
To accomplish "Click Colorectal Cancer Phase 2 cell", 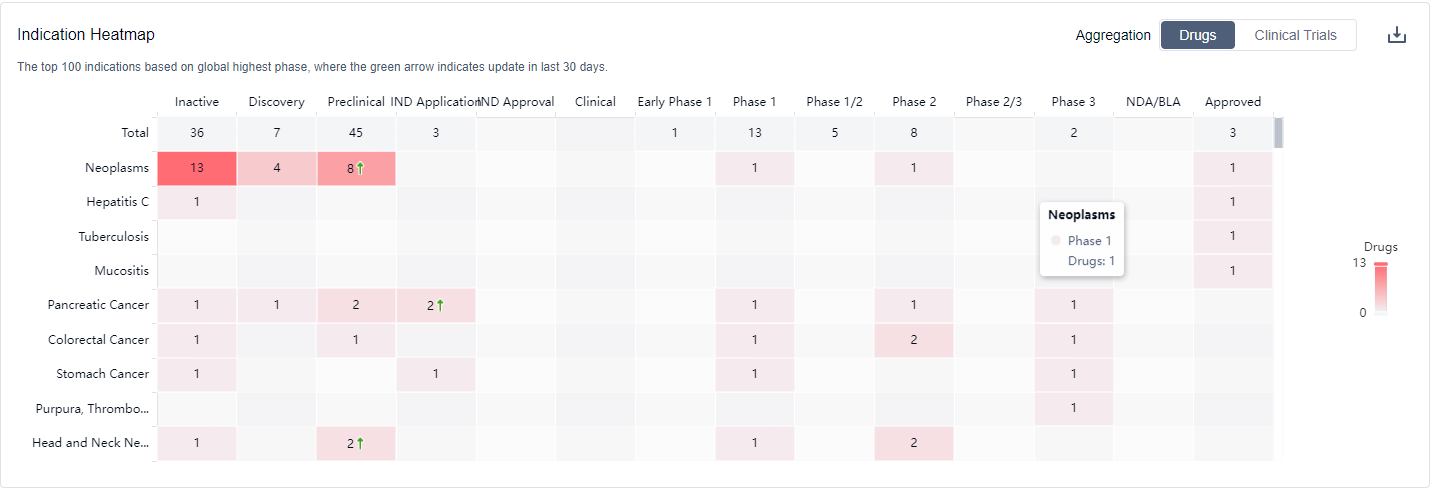I will (x=914, y=340).
